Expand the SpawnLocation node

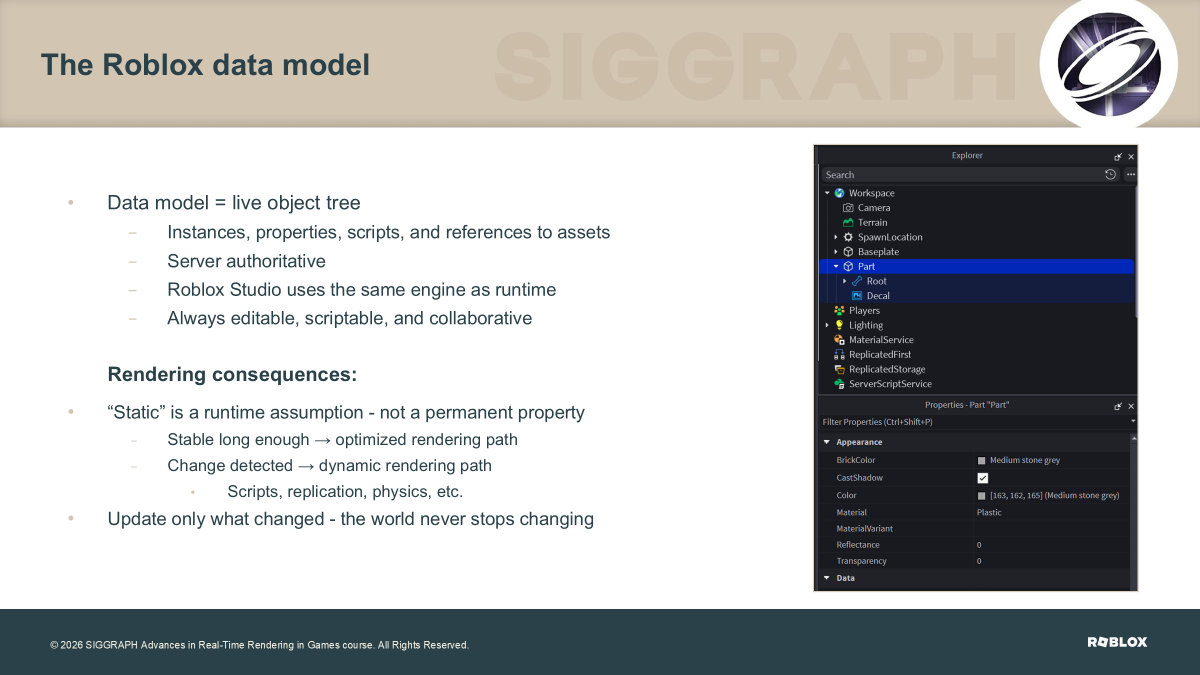pyautogui.click(x=836, y=237)
